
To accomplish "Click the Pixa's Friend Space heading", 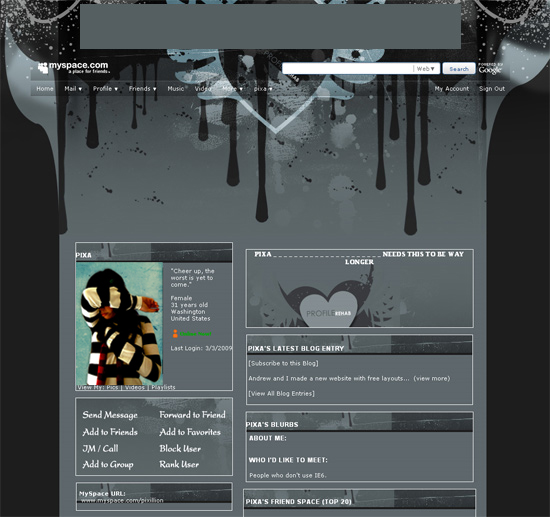I will (299, 502).
